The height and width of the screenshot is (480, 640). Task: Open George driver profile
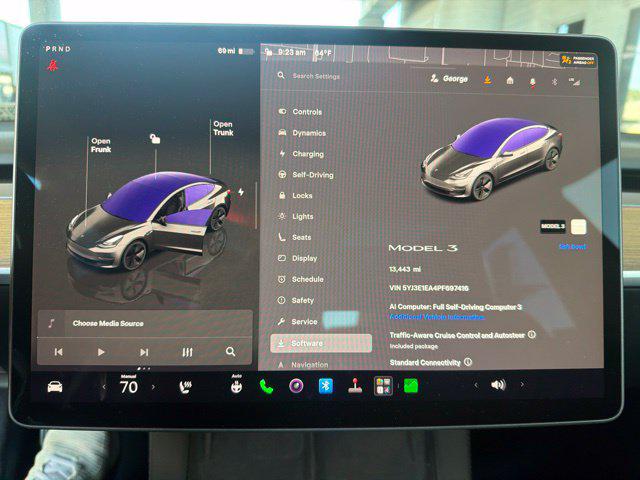pos(449,79)
